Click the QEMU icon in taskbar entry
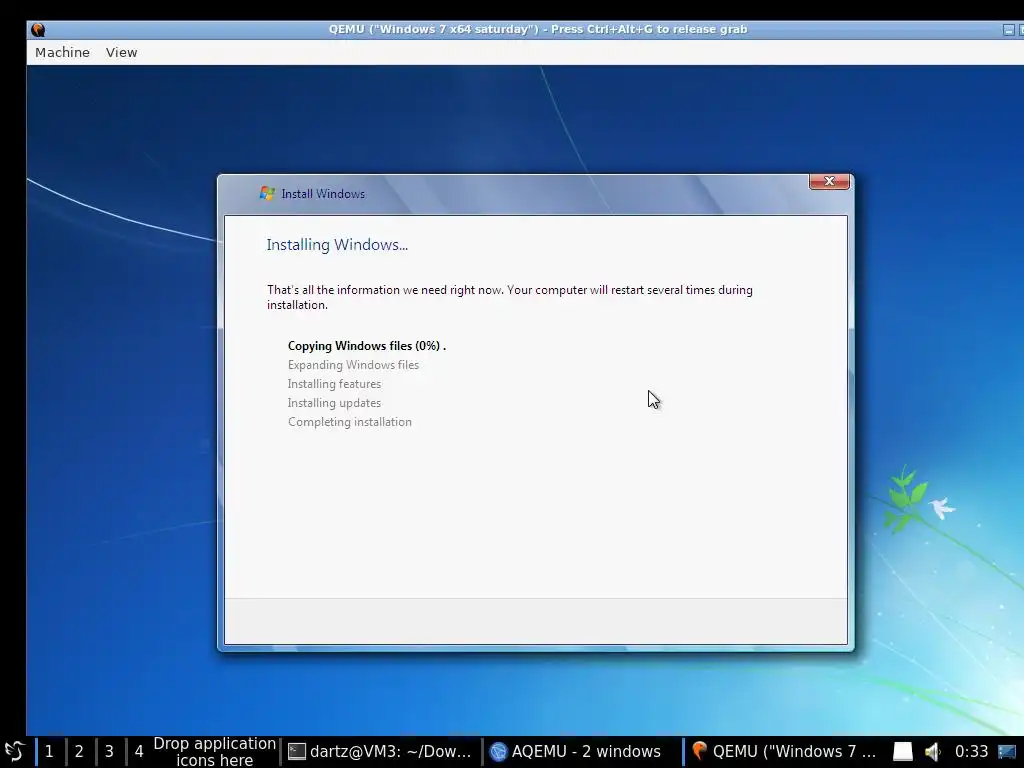 (x=699, y=751)
